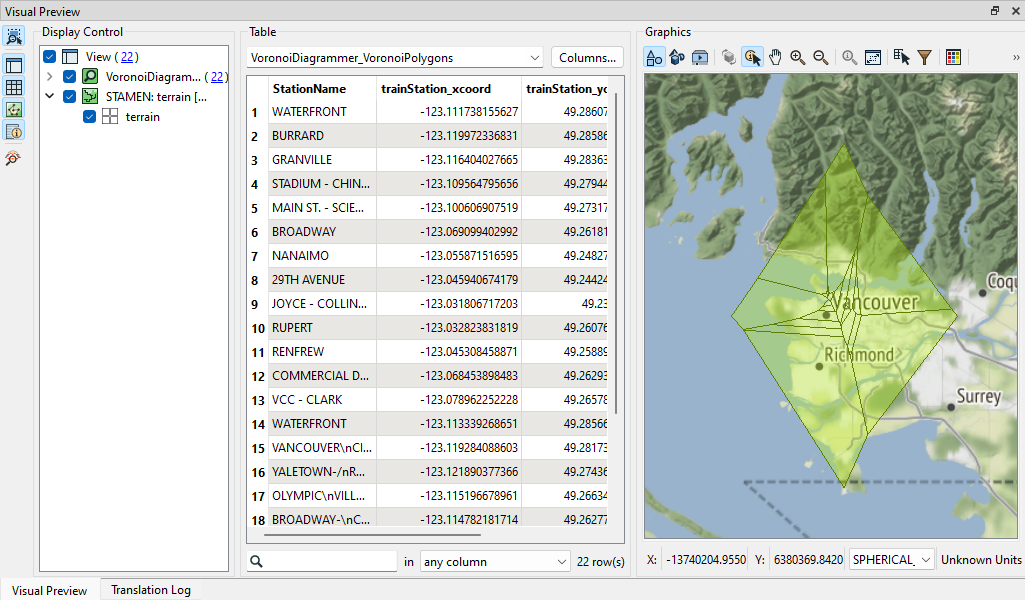Click the Columns... button
Screen dimensions: 1025x600
point(587,58)
